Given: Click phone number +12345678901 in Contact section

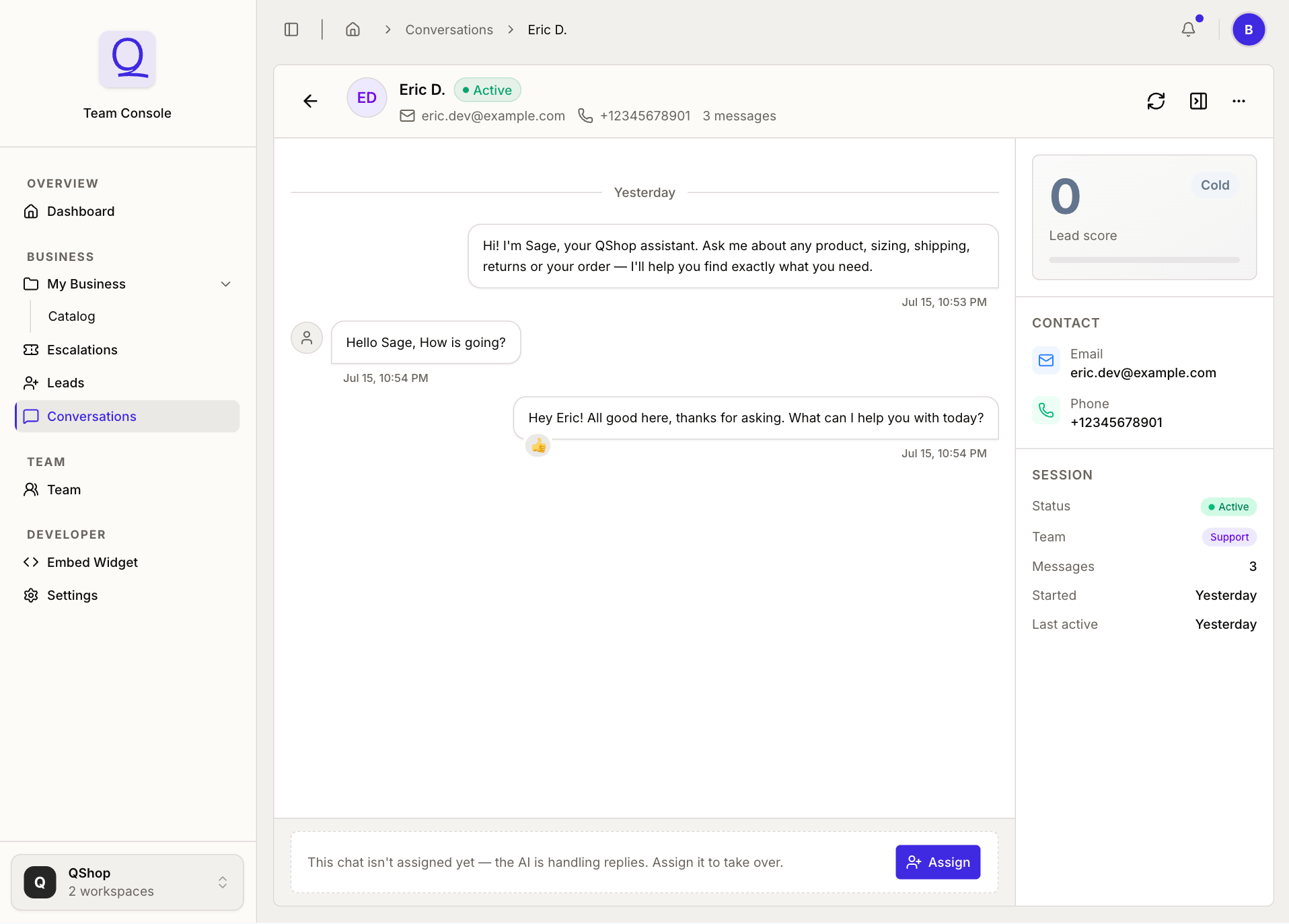Looking at the screenshot, I should pos(1116,422).
